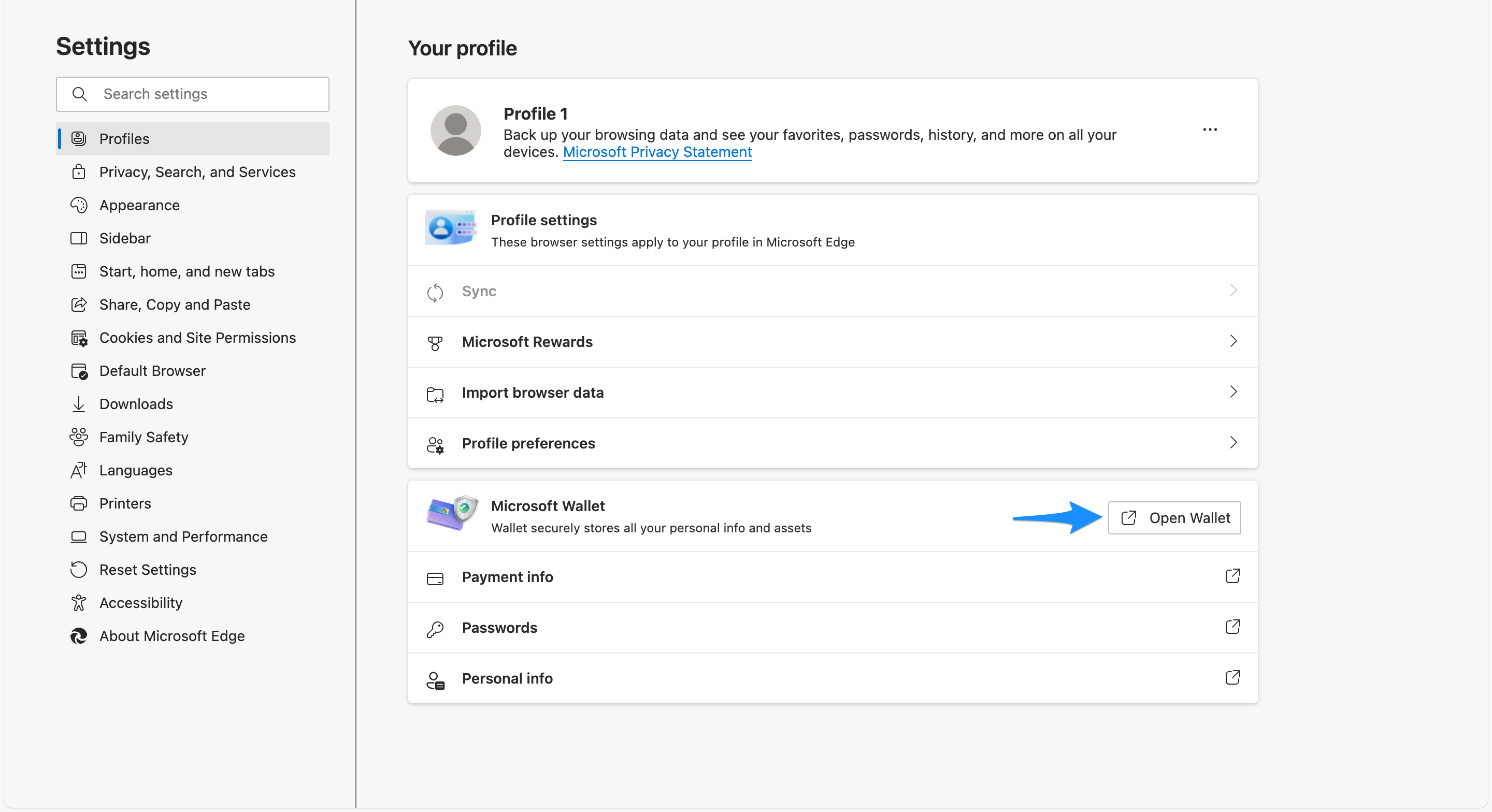1492x812 pixels.
Task: Open Passwords external link arrow
Action: tap(1232, 627)
